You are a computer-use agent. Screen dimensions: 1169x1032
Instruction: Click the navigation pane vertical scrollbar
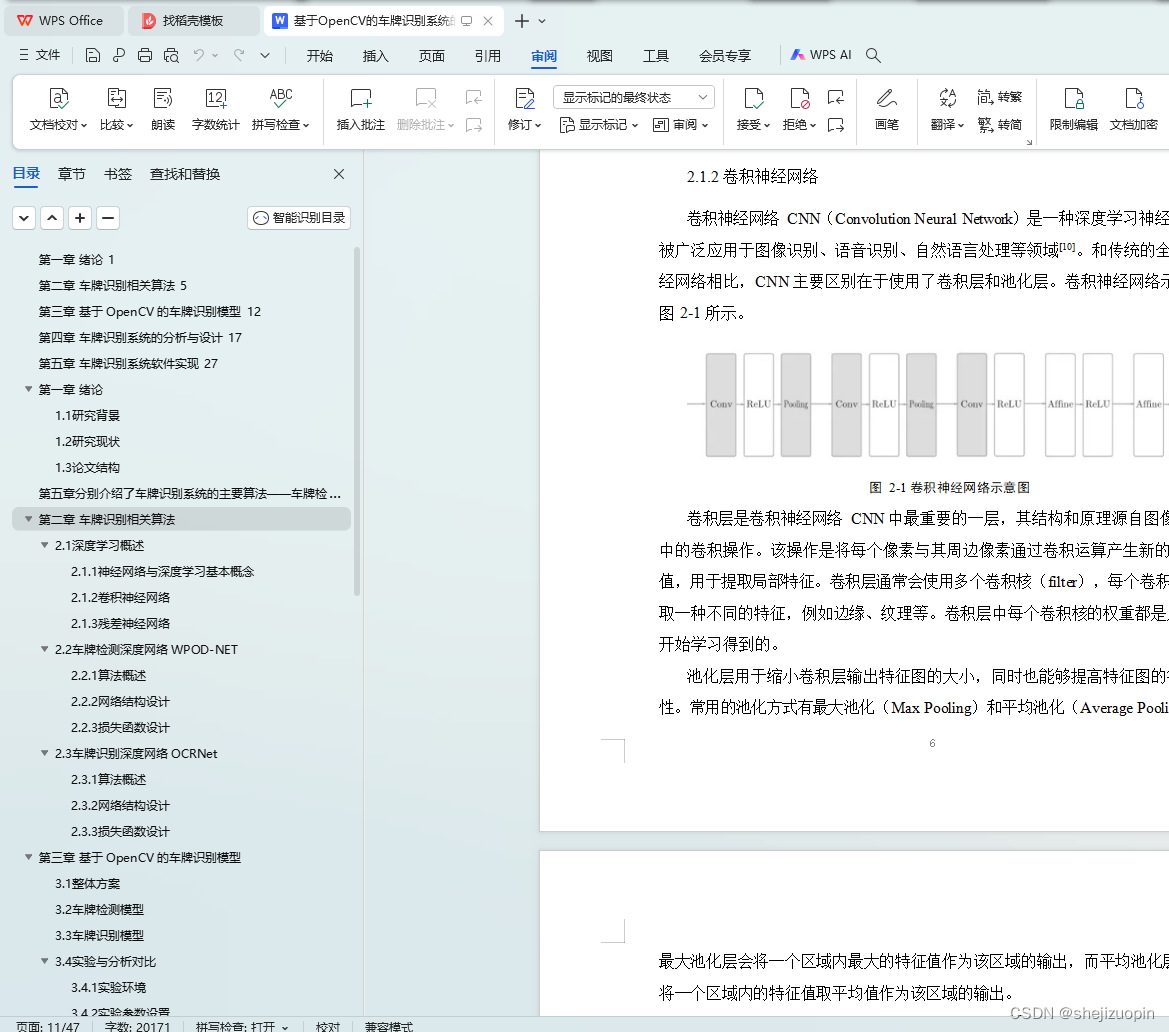[x=357, y=421]
